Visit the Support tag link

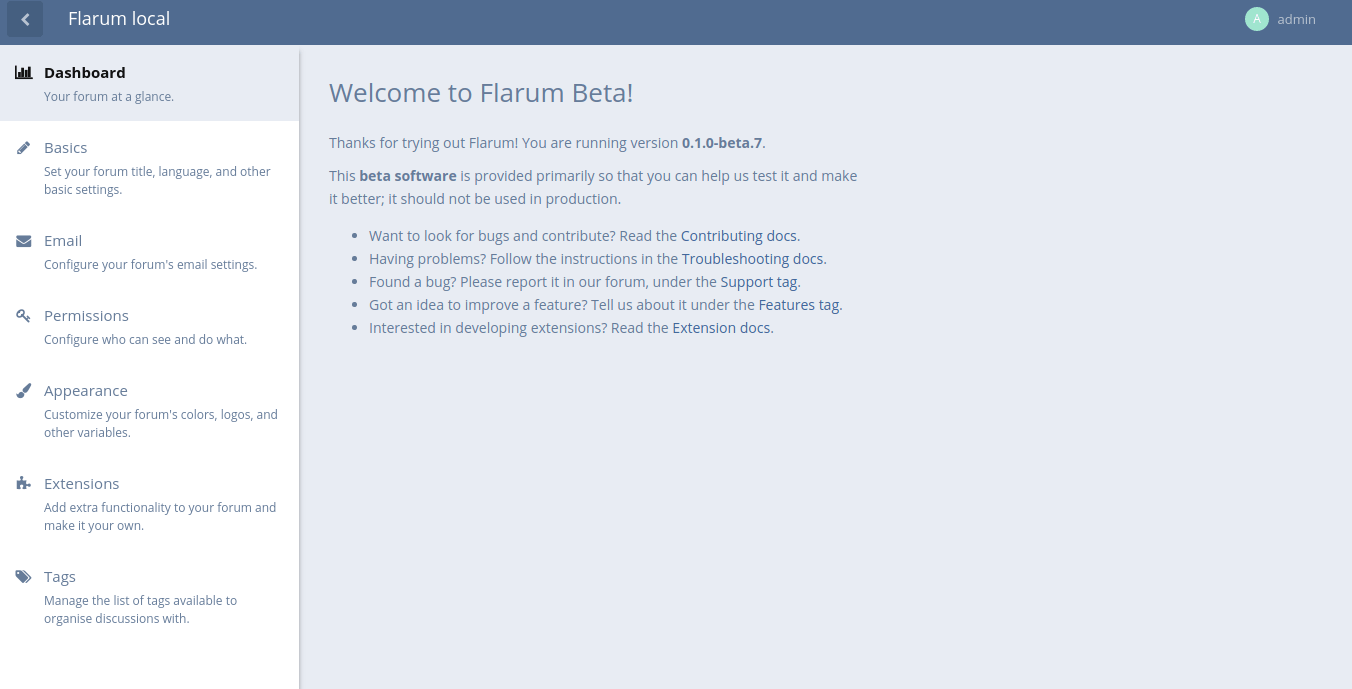click(x=760, y=282)
